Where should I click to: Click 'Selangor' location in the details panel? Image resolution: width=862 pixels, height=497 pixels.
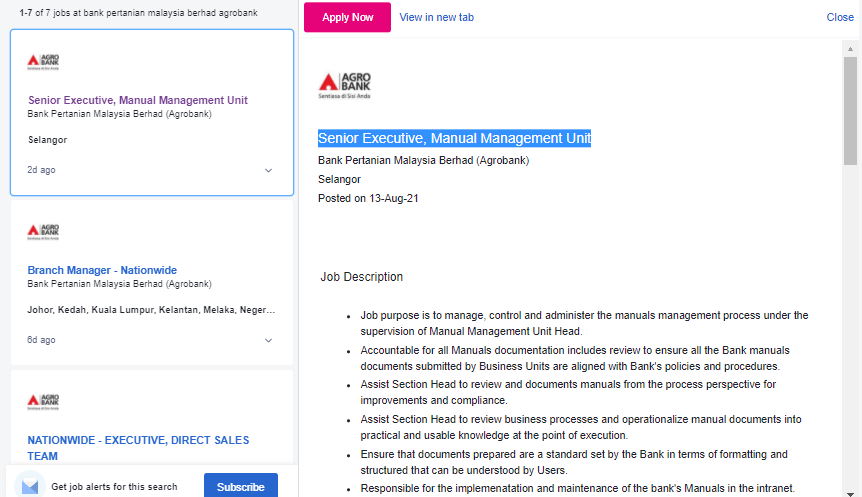click(339, 179)
